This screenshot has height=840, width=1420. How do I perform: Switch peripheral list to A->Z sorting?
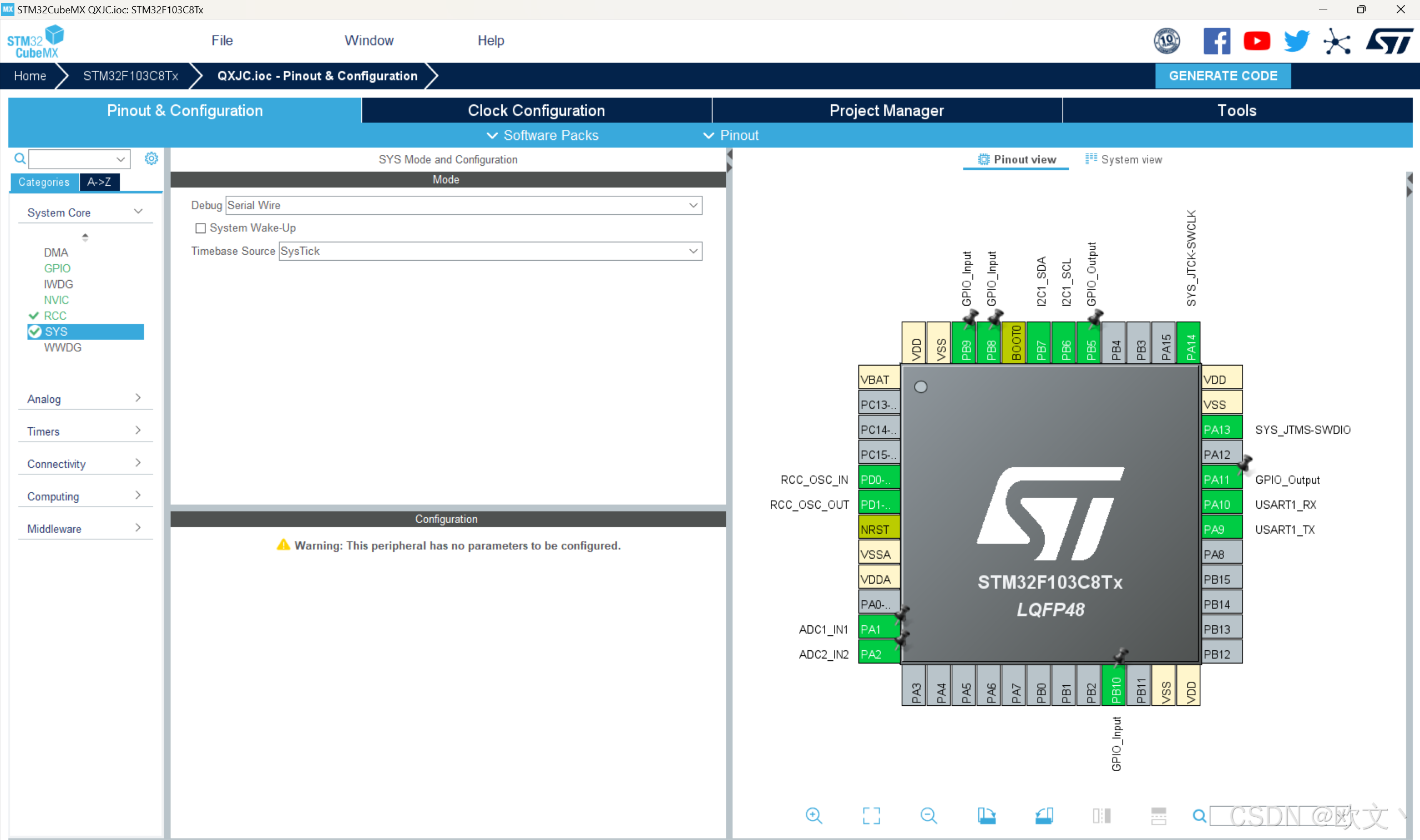coord(99,183)
